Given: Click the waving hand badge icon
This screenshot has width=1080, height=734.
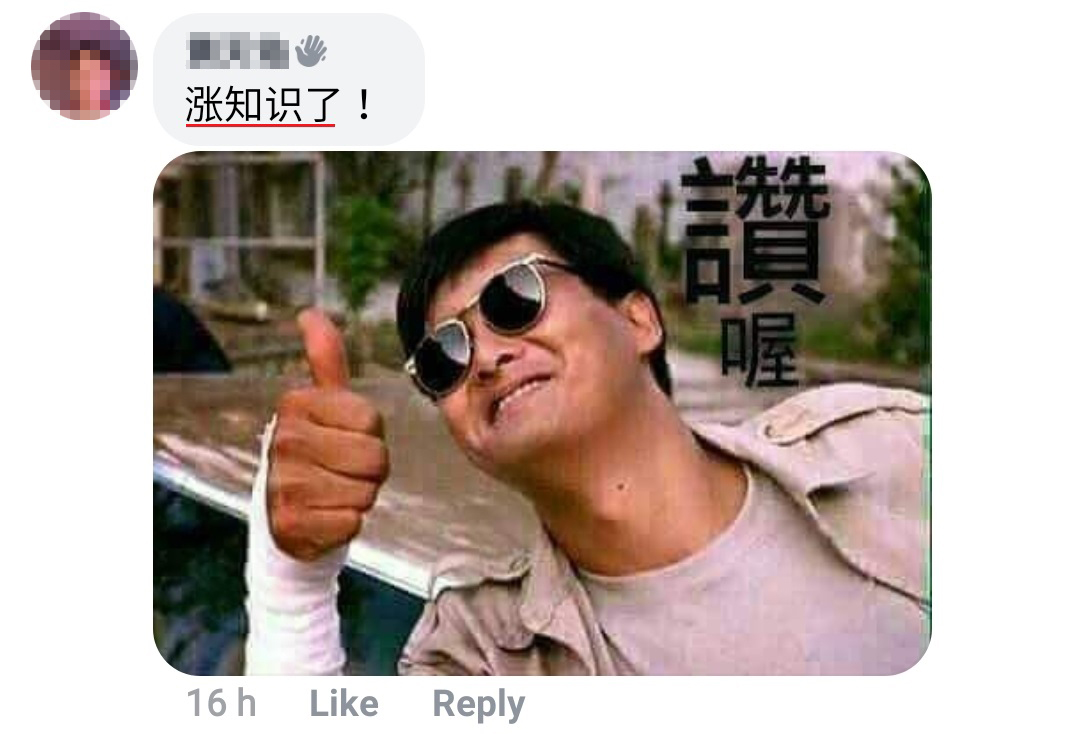Looking at the screenshot, I should 311,51.
